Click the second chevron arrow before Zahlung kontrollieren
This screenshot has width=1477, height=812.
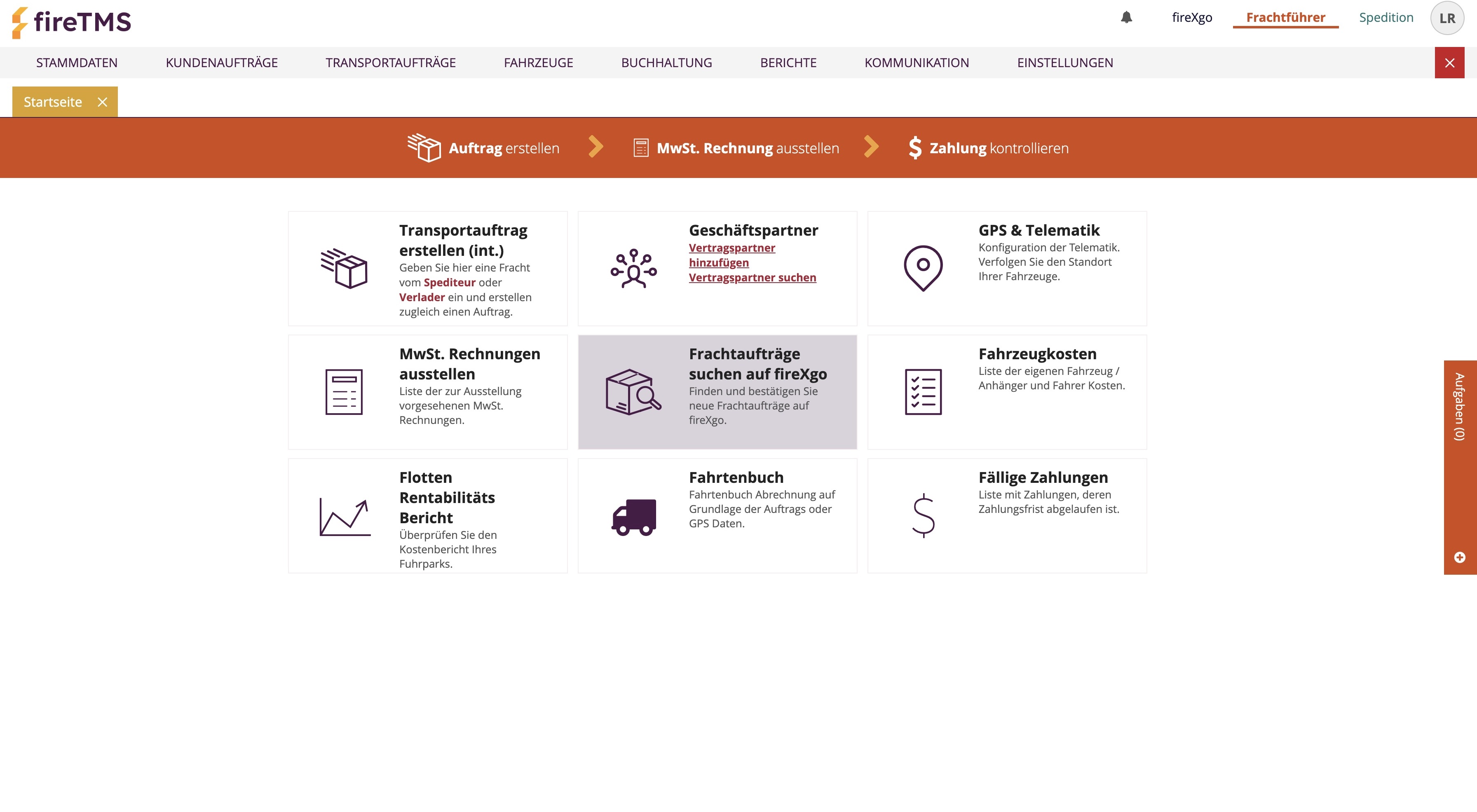click(x=871, y=147)
